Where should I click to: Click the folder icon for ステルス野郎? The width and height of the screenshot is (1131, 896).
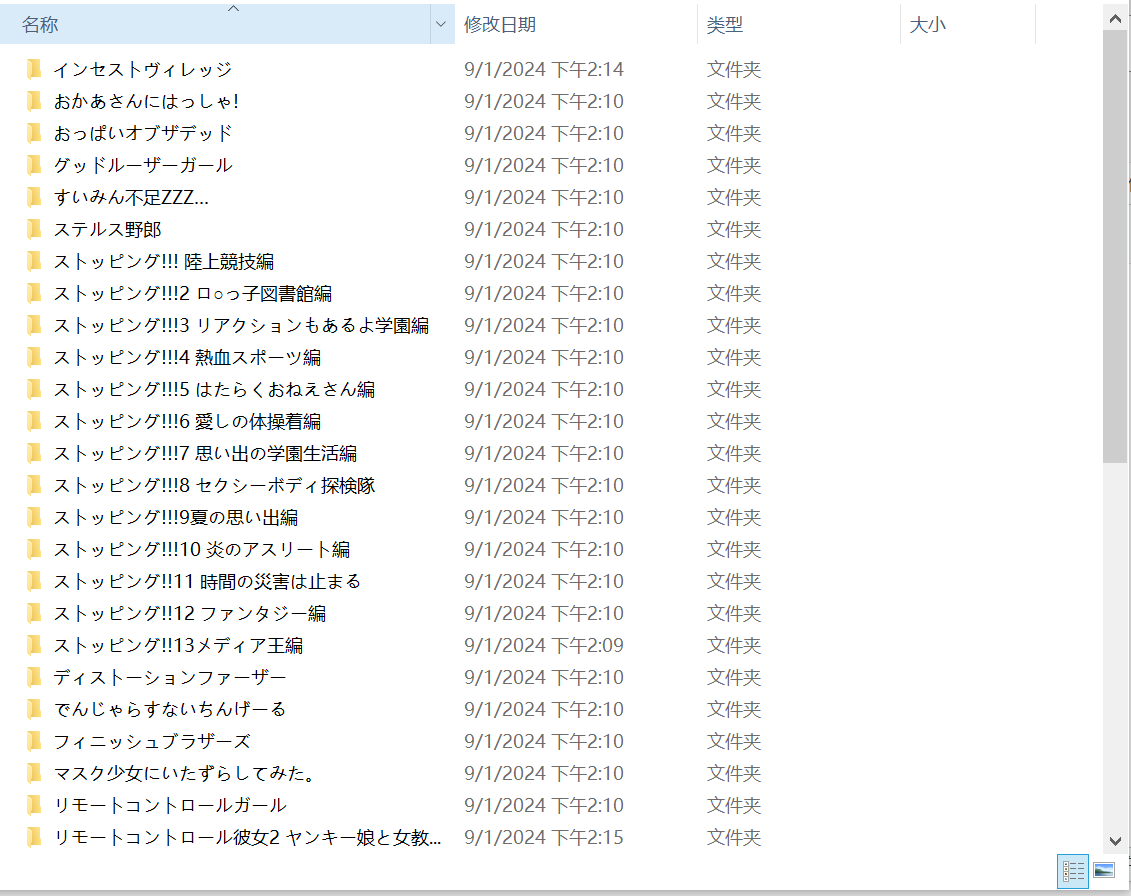coord(34,229)
